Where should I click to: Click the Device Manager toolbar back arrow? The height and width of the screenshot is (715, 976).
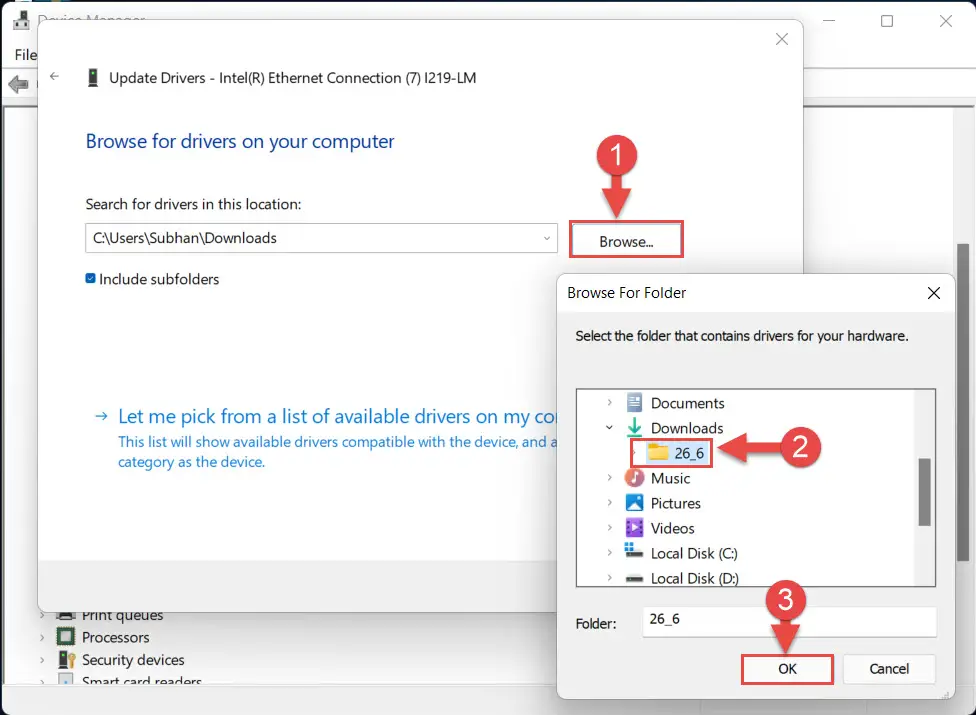(19, 83)
